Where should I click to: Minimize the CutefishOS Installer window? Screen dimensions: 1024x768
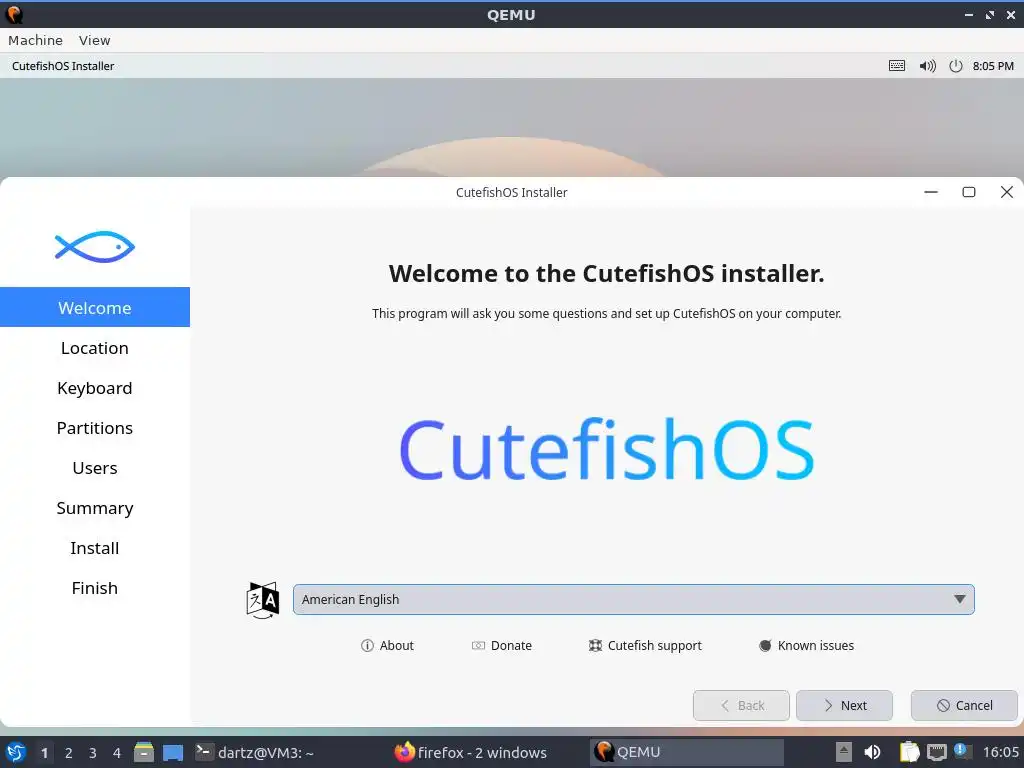tap(931, 192)
